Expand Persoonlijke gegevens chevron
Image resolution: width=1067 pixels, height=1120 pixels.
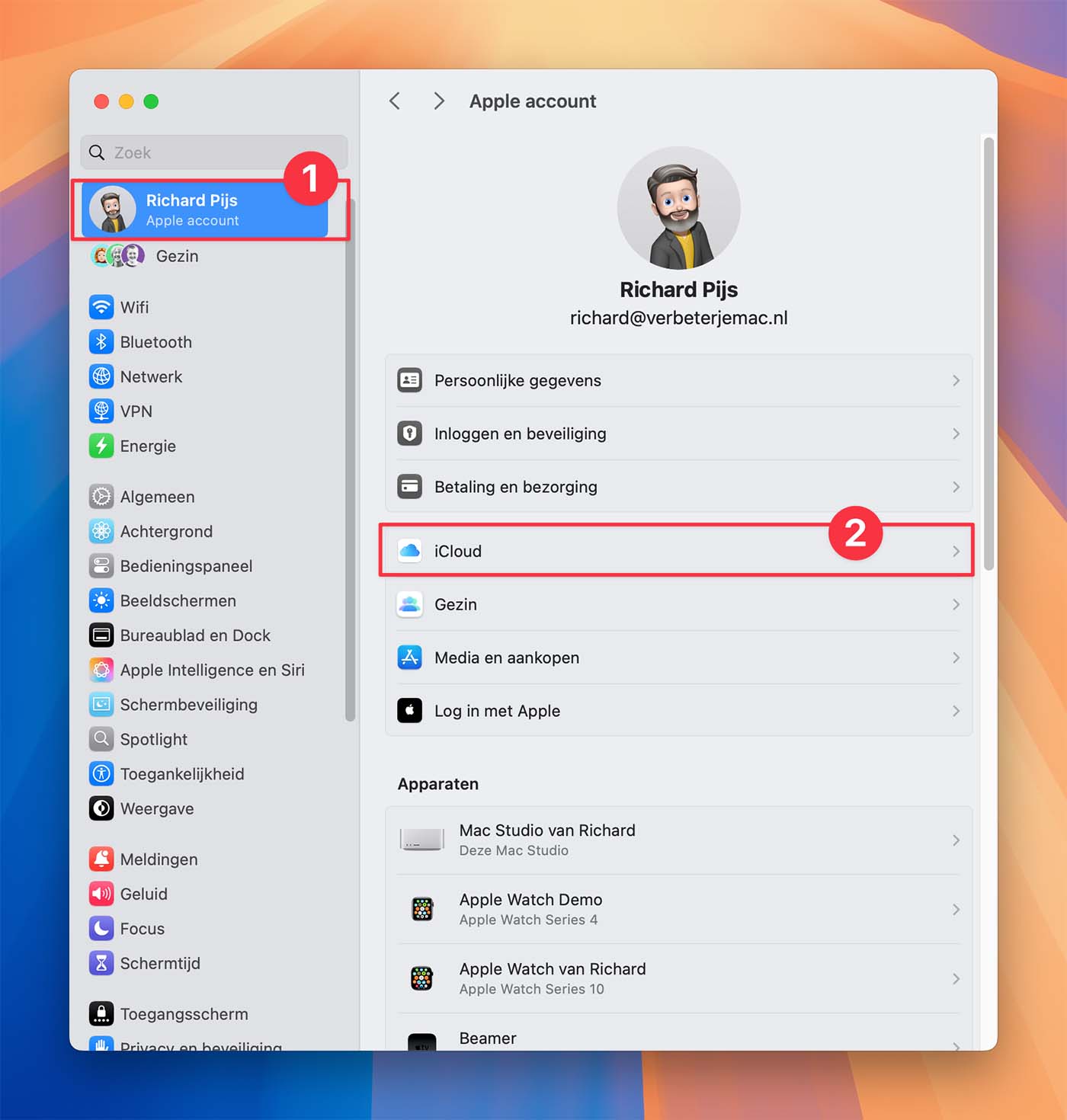[x=956, y=380]
